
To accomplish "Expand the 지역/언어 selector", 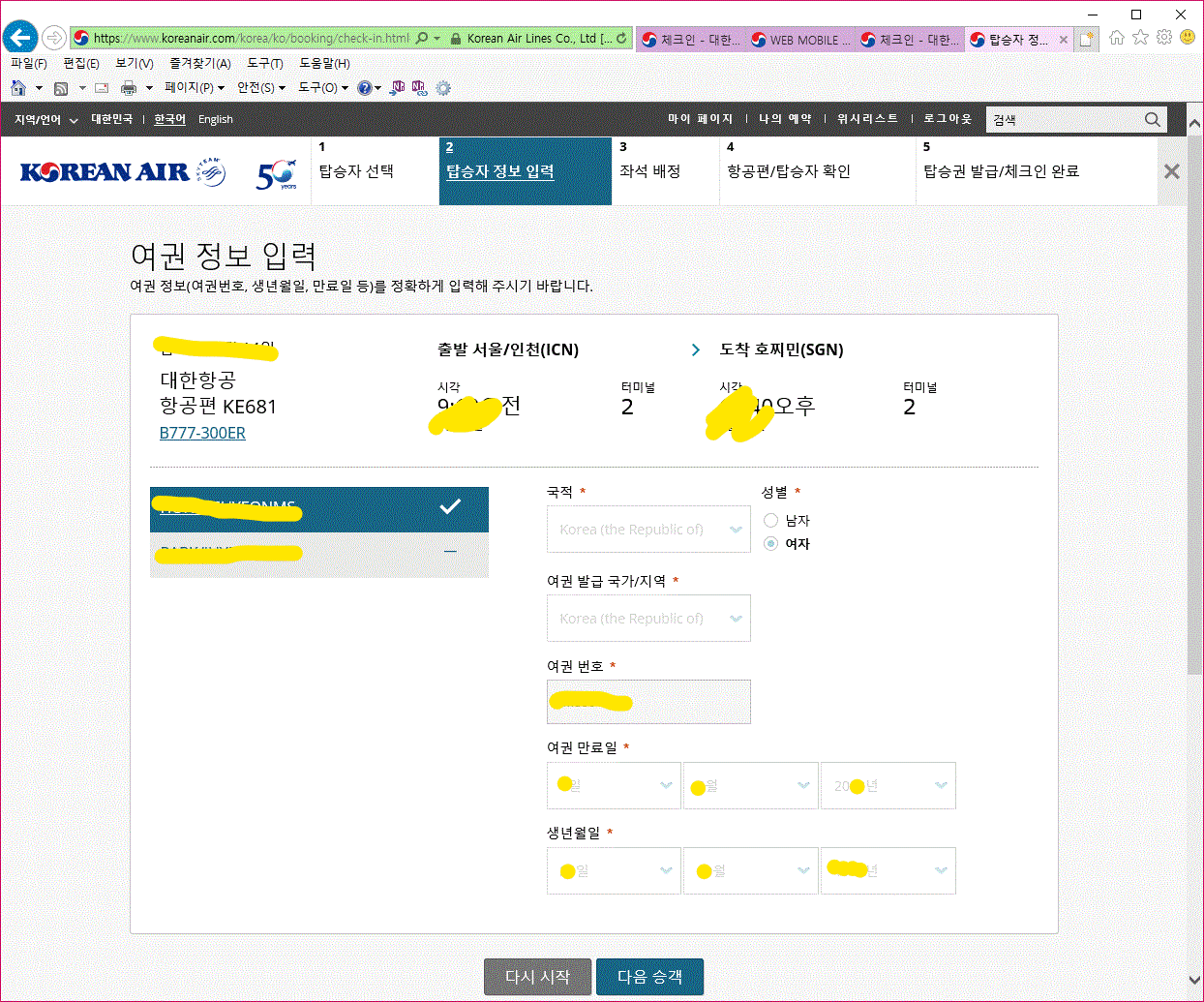I will pos(45,119).
